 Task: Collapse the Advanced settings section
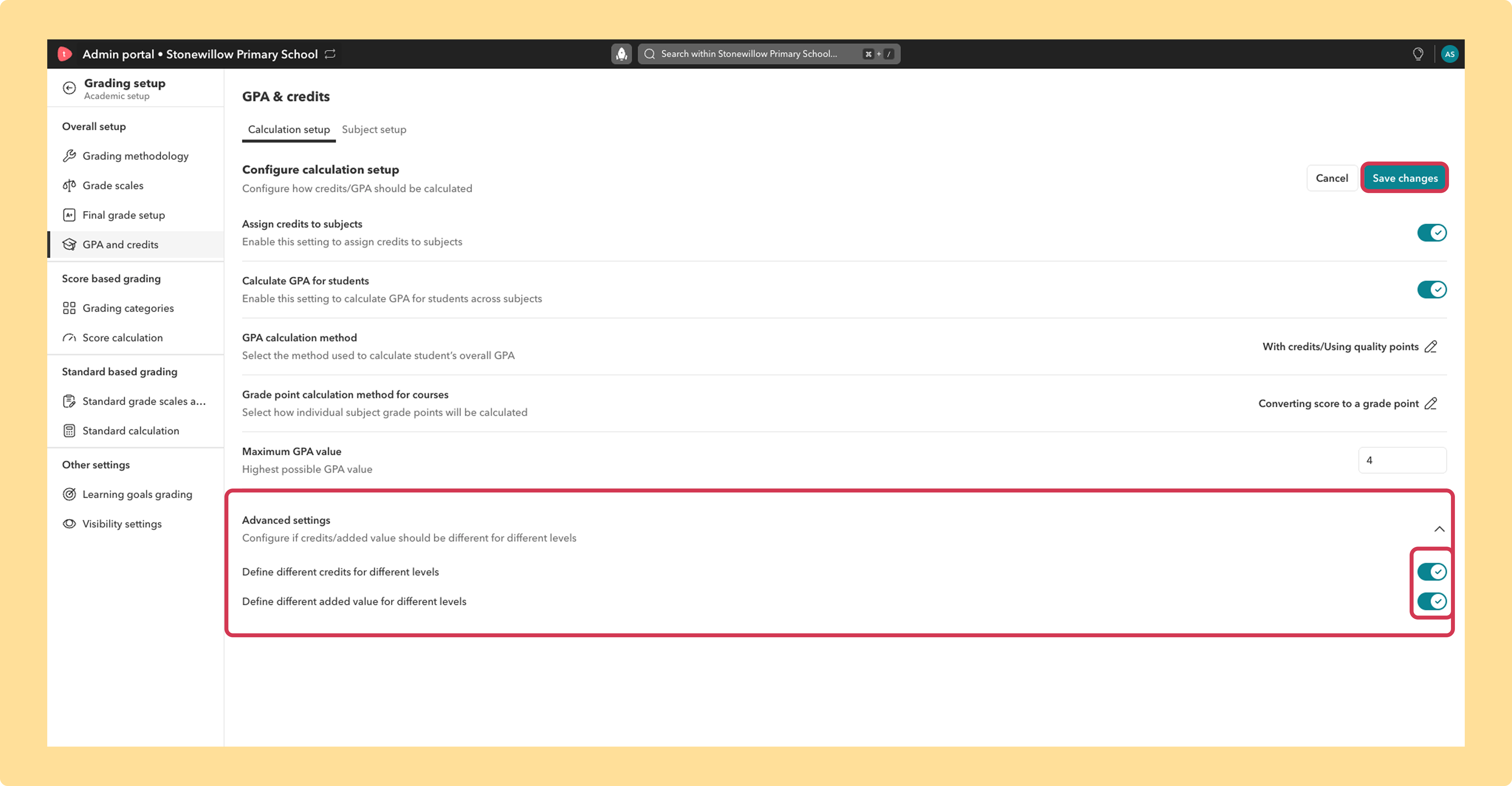tap(1439, 529)
